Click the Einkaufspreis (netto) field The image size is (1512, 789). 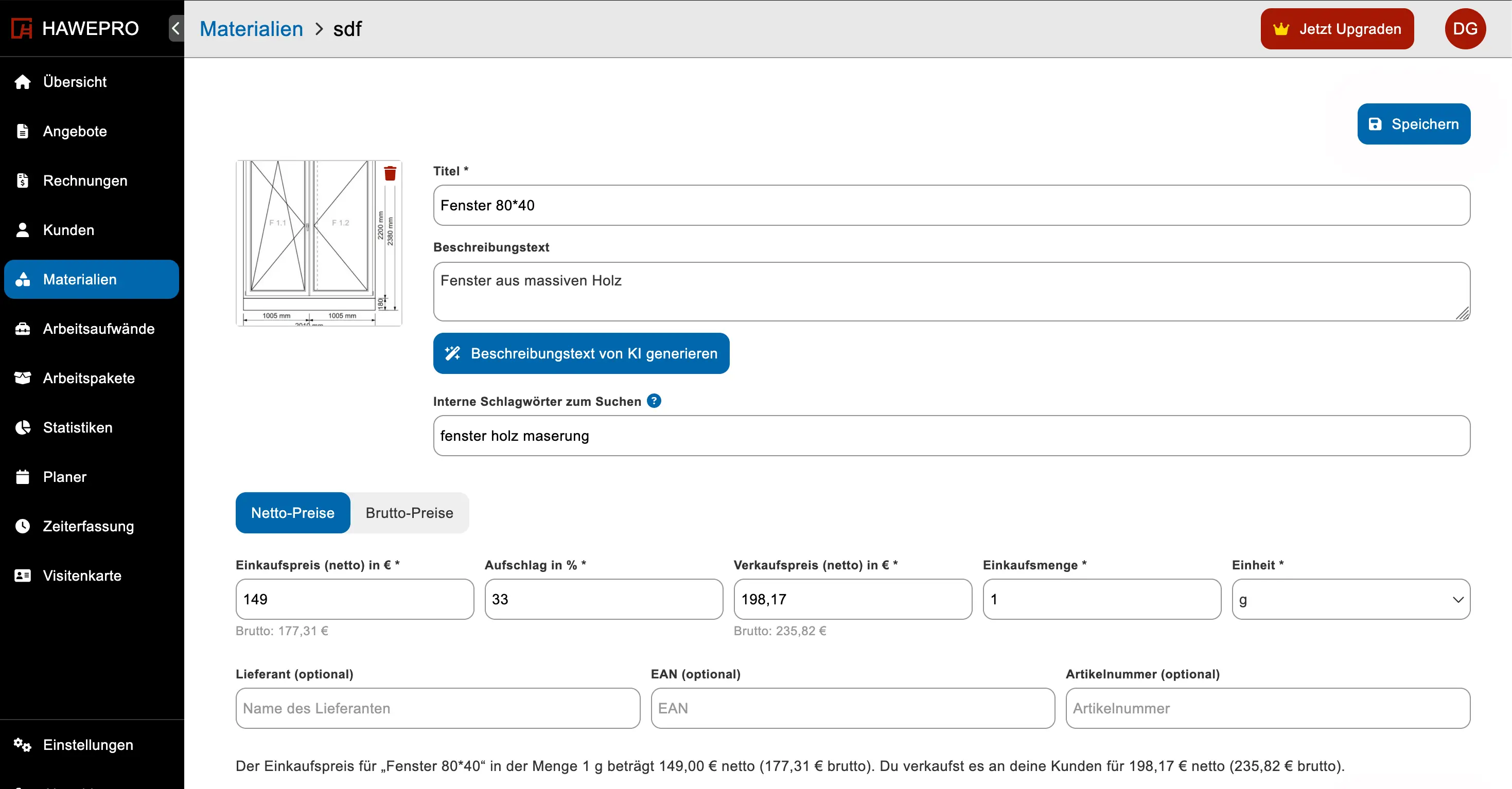click(x=355, y=599)
